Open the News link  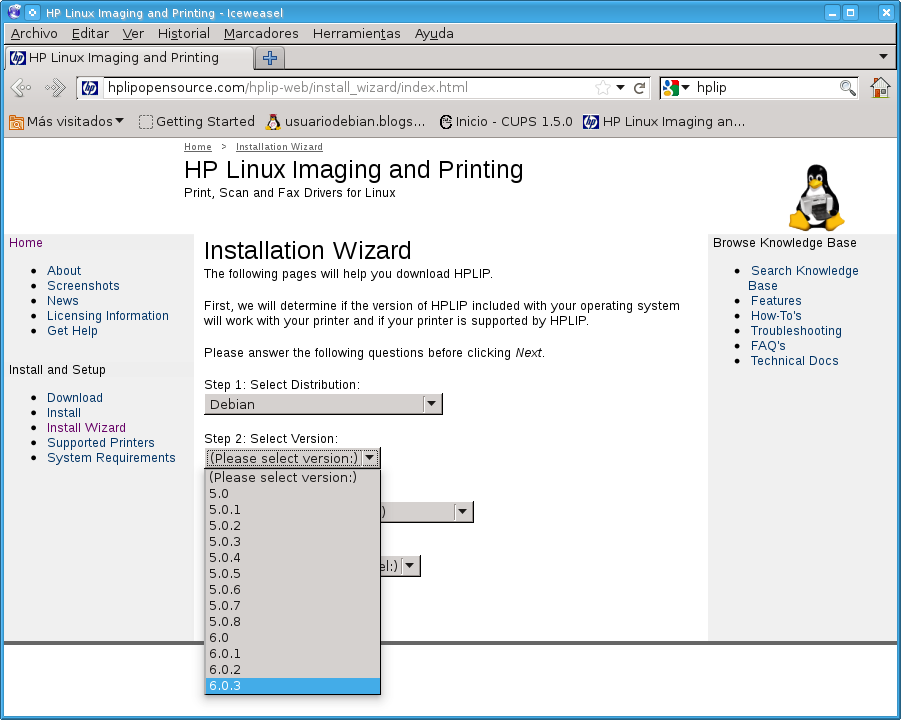click(x=63, y=301)
